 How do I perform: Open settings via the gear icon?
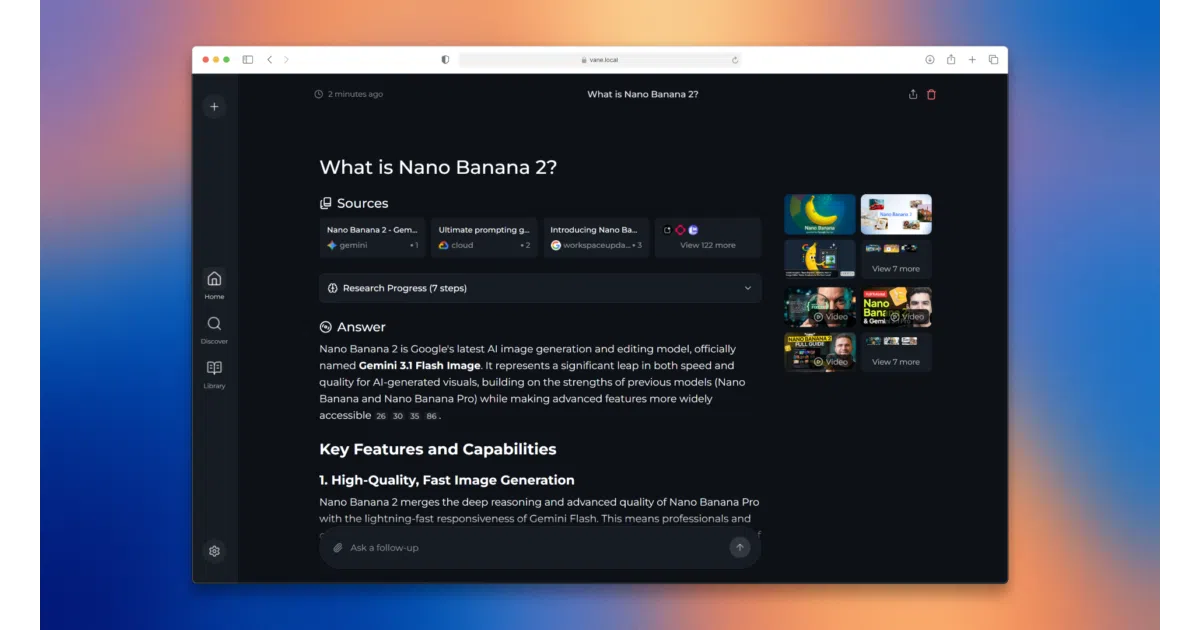coord(214,551)
